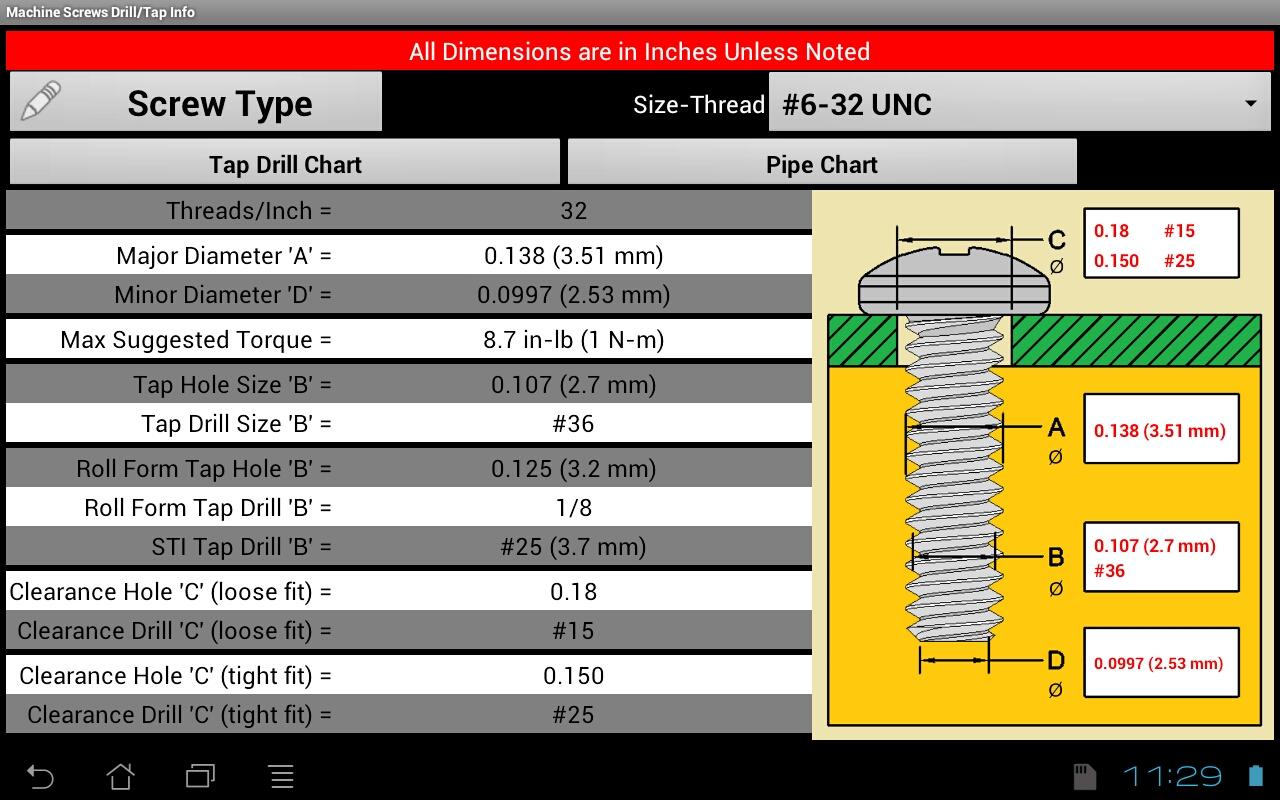Click the clock showing 11:29
1280x800 pixels.
(1172, 775)
